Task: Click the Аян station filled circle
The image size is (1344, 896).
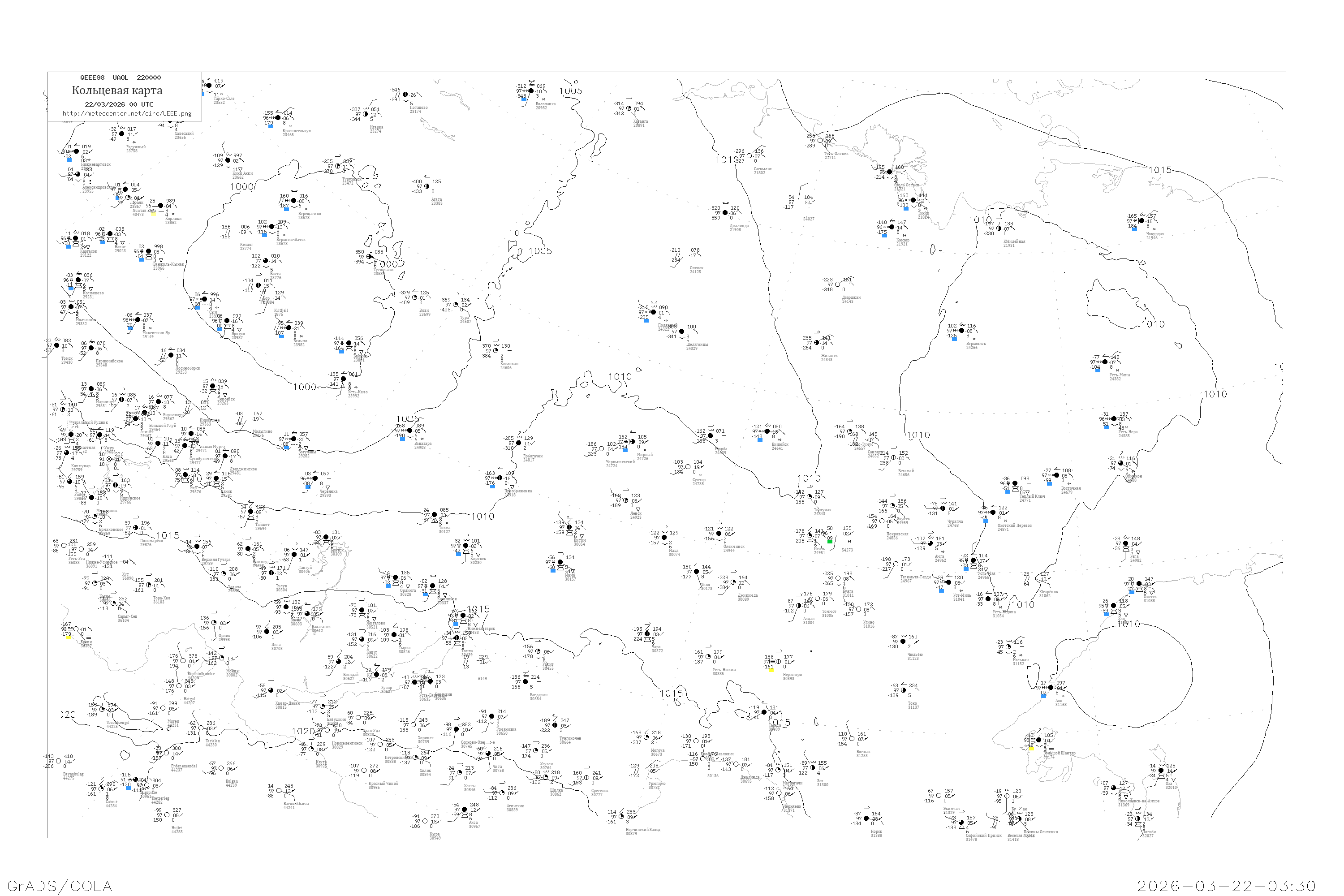Action: point(1050,687)
